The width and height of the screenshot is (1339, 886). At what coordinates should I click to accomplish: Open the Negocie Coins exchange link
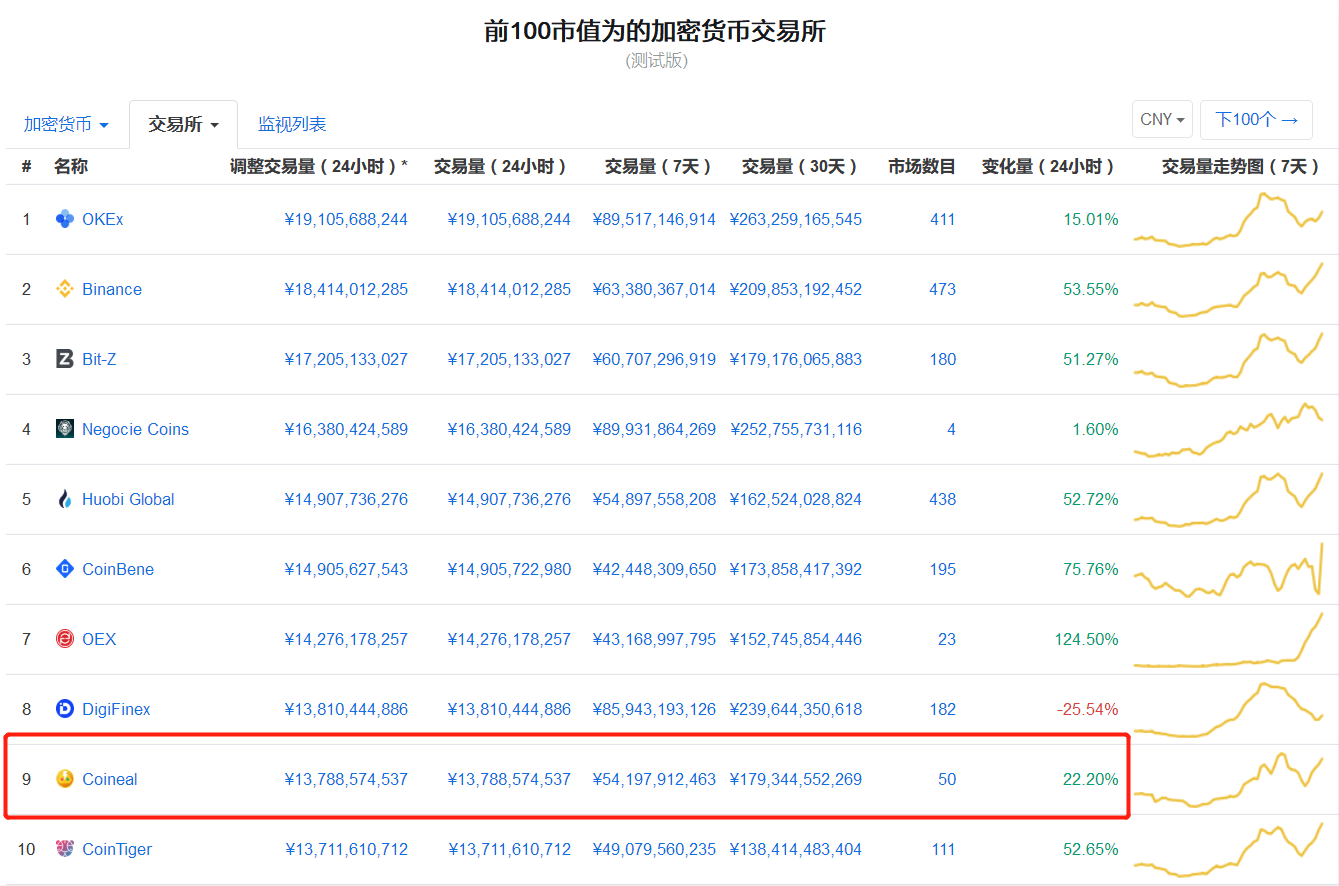135,429
